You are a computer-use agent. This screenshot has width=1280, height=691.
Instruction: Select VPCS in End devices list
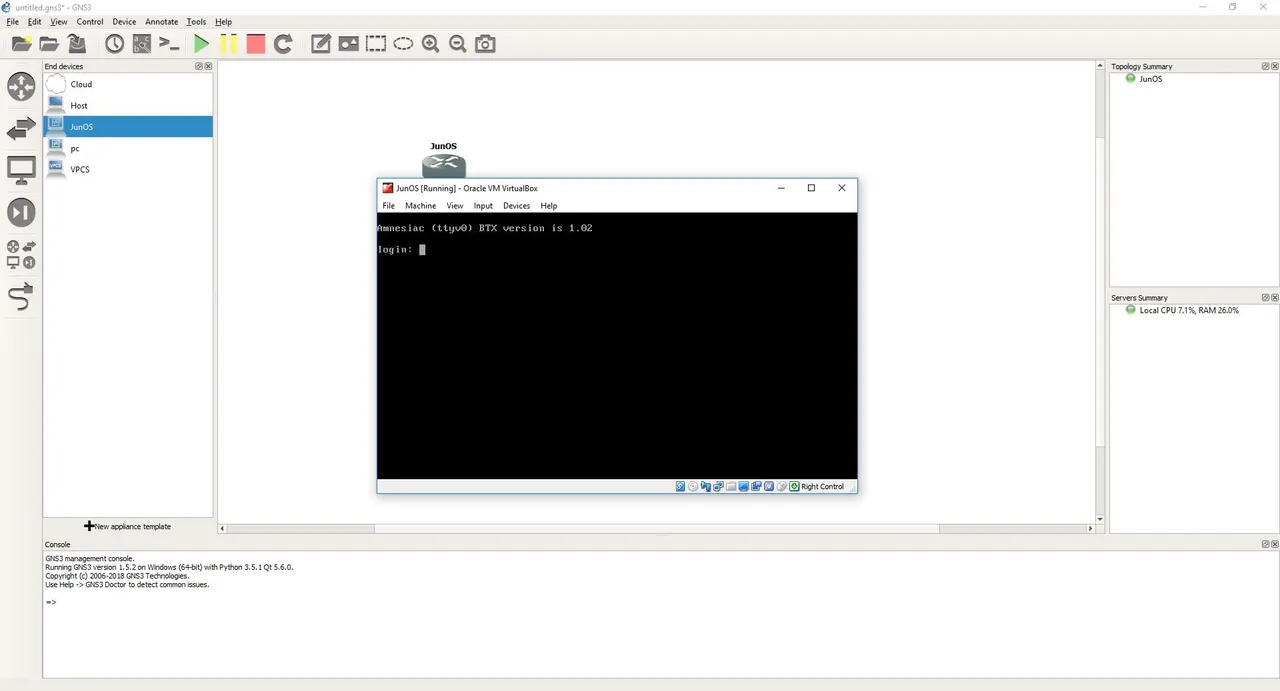point(128,169)
